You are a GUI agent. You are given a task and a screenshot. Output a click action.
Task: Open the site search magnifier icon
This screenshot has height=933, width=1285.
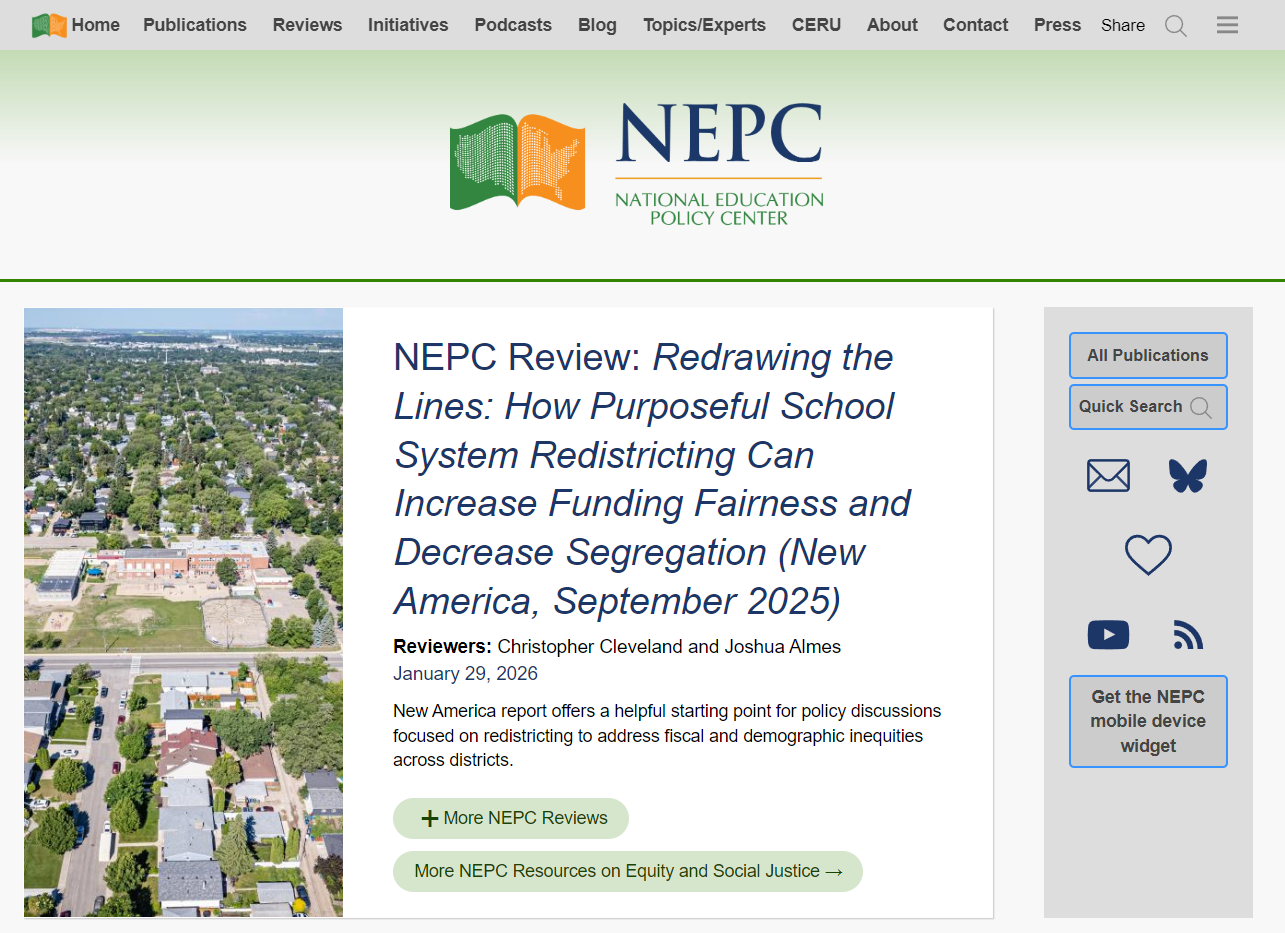1176,26
